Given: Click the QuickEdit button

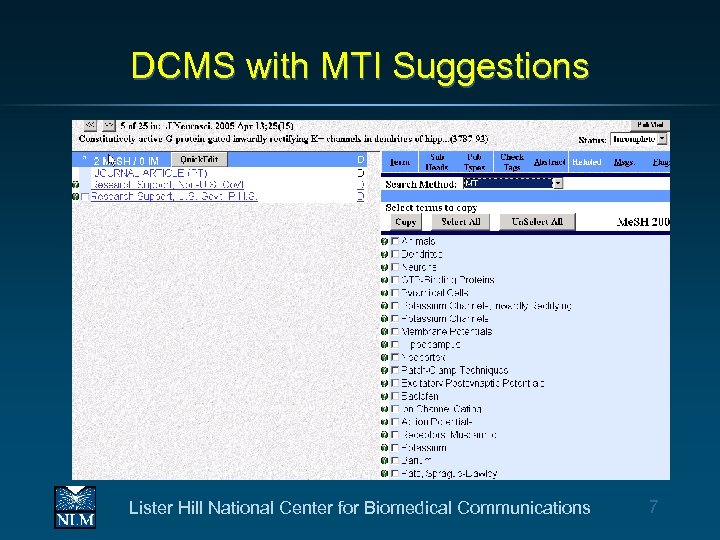Looking at the screenshot, I should tap(199, 159).
